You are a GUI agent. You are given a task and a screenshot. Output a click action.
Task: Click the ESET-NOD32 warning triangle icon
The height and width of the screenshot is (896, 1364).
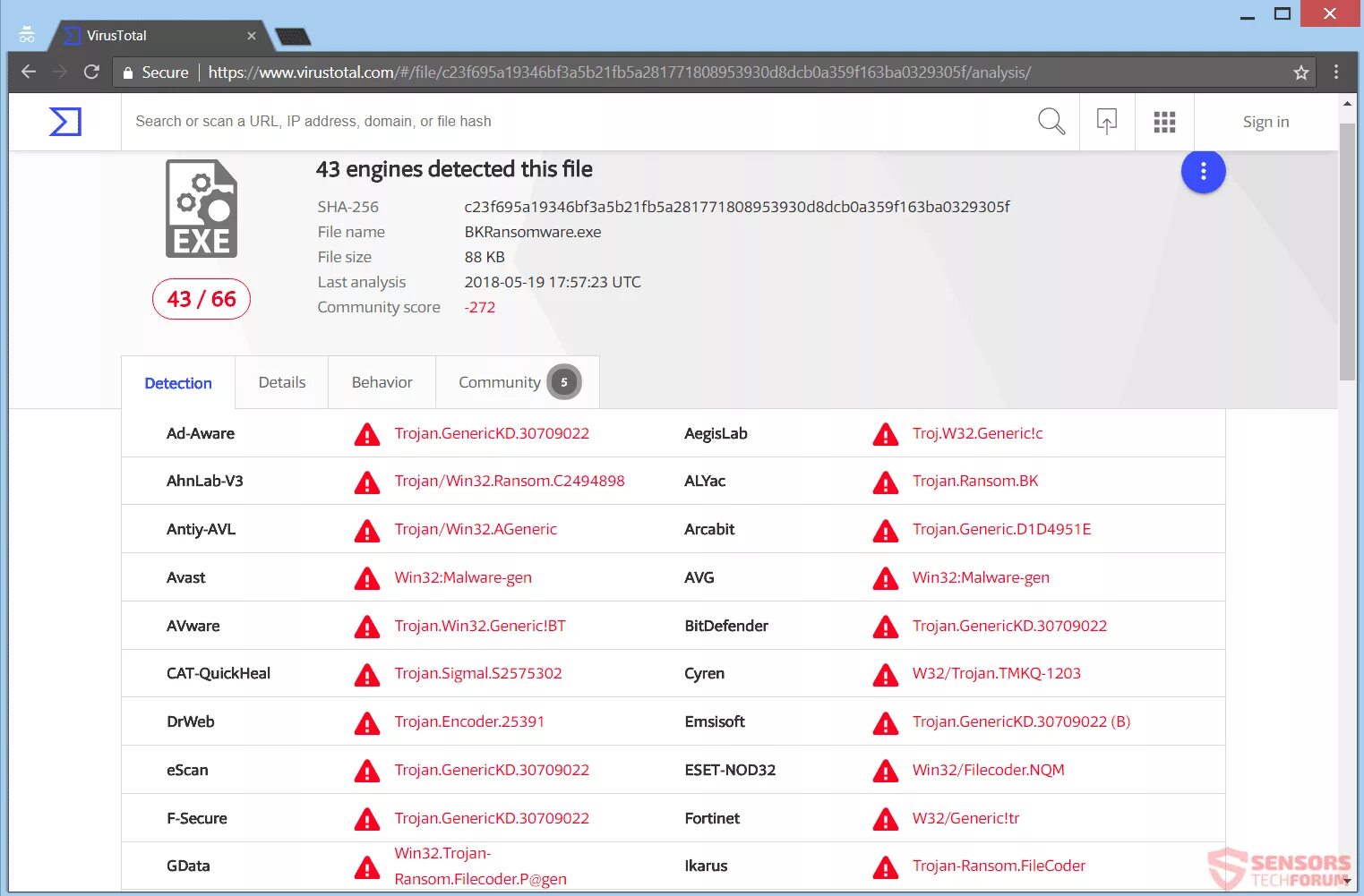(x=885, y=771)
